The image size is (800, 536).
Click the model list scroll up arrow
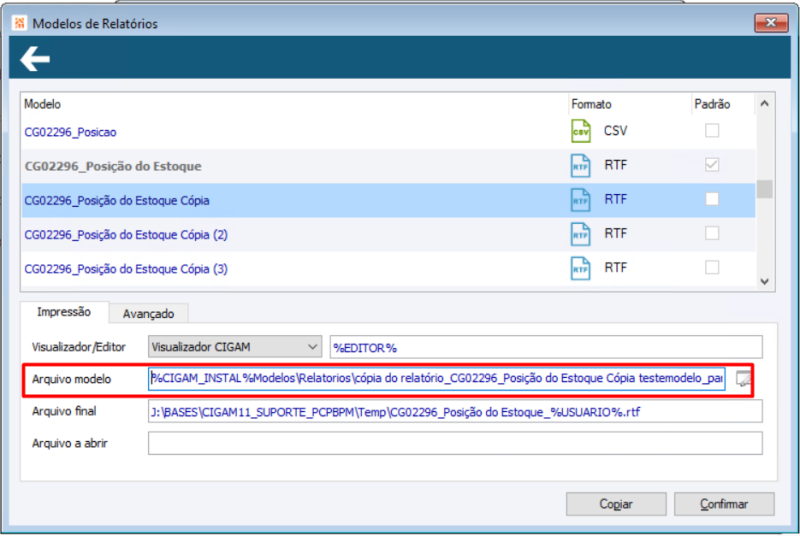(764, 104)
